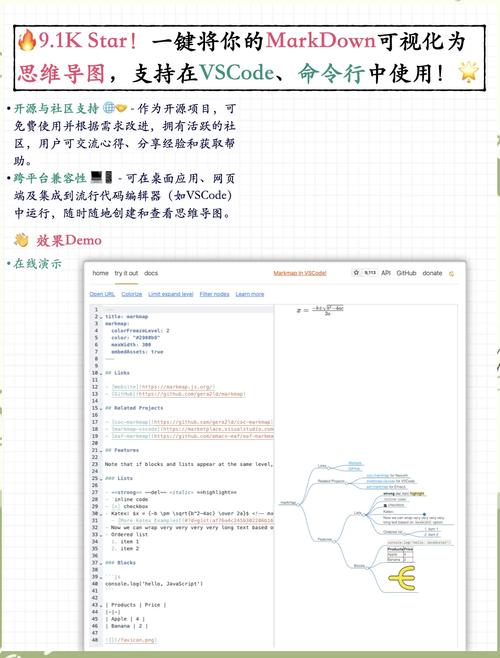
Task: Click the KaTeX formula in the preview pane
Action: point(320,310)
